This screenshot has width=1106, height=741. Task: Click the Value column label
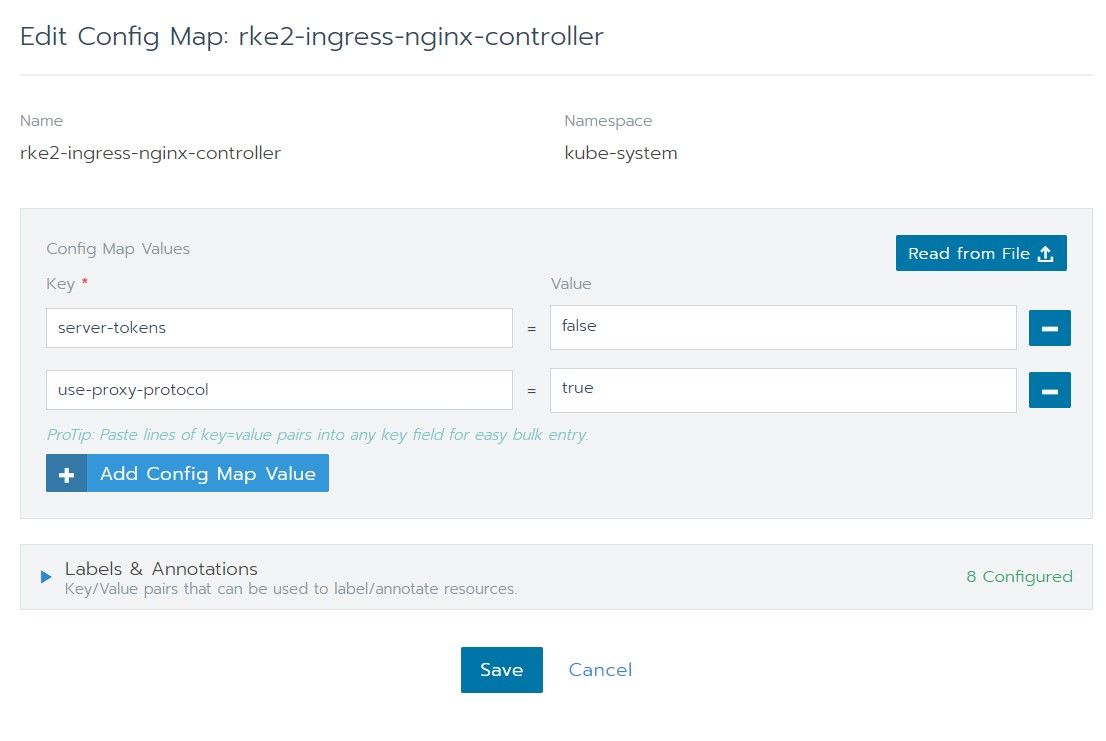point(571,283)
